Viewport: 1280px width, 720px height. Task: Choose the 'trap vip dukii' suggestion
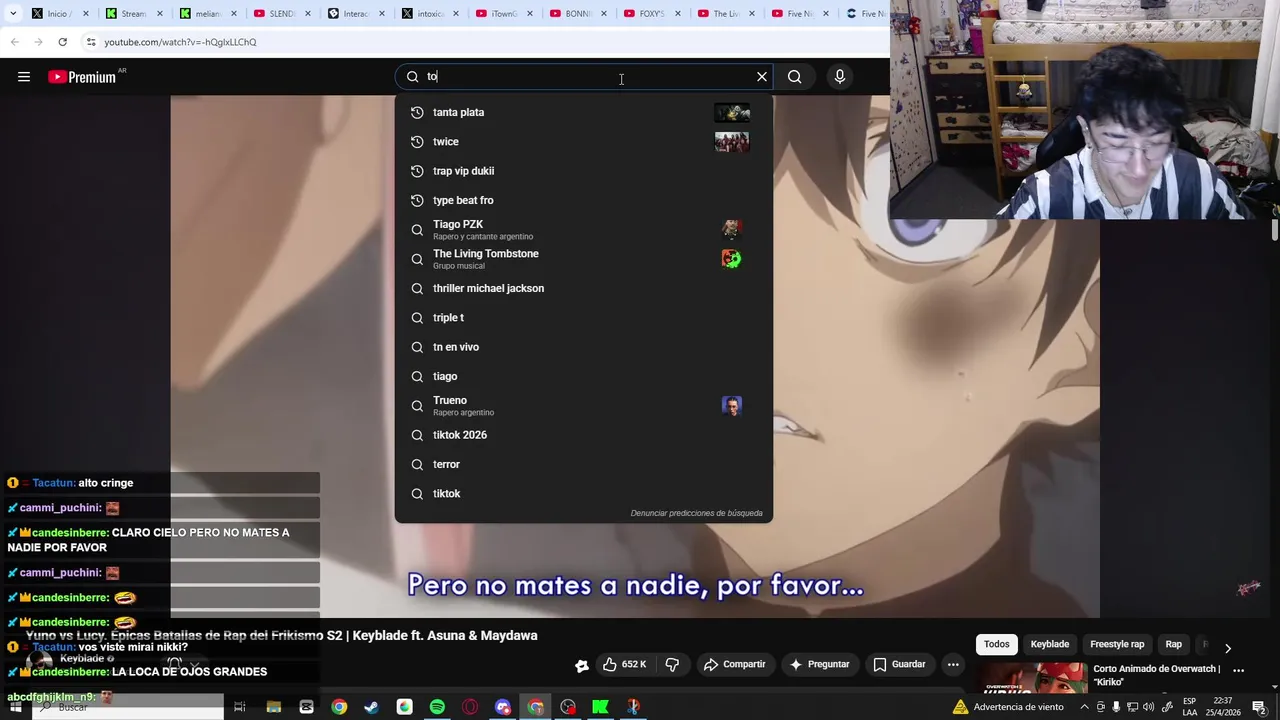click(583, 171)
